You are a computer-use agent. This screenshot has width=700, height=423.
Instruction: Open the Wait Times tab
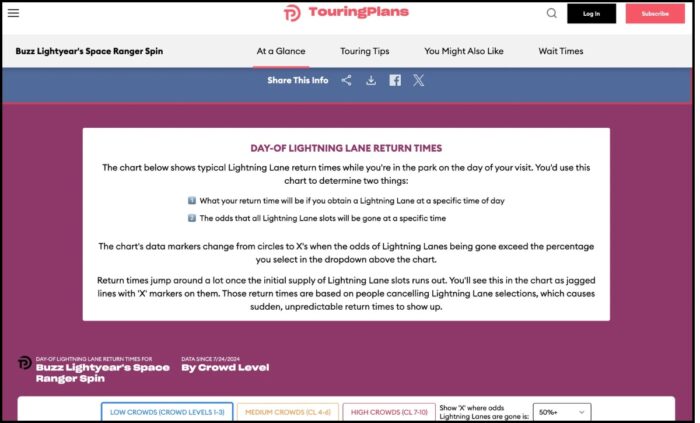click(561, 51)
